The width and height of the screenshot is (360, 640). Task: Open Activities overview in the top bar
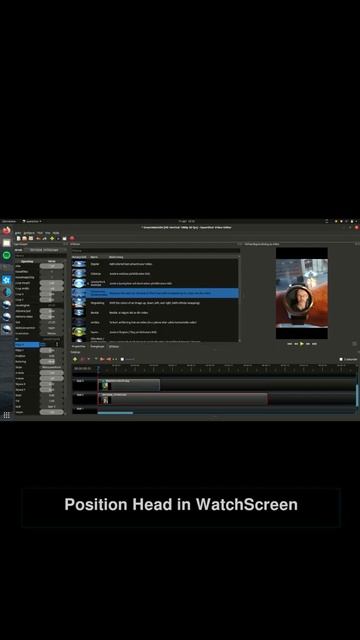tap(8, 221)
